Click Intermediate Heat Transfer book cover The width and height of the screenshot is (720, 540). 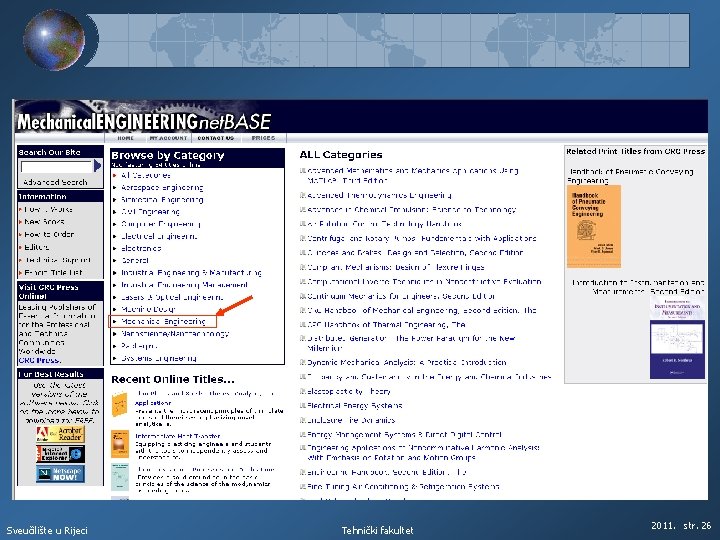point(120,444)
